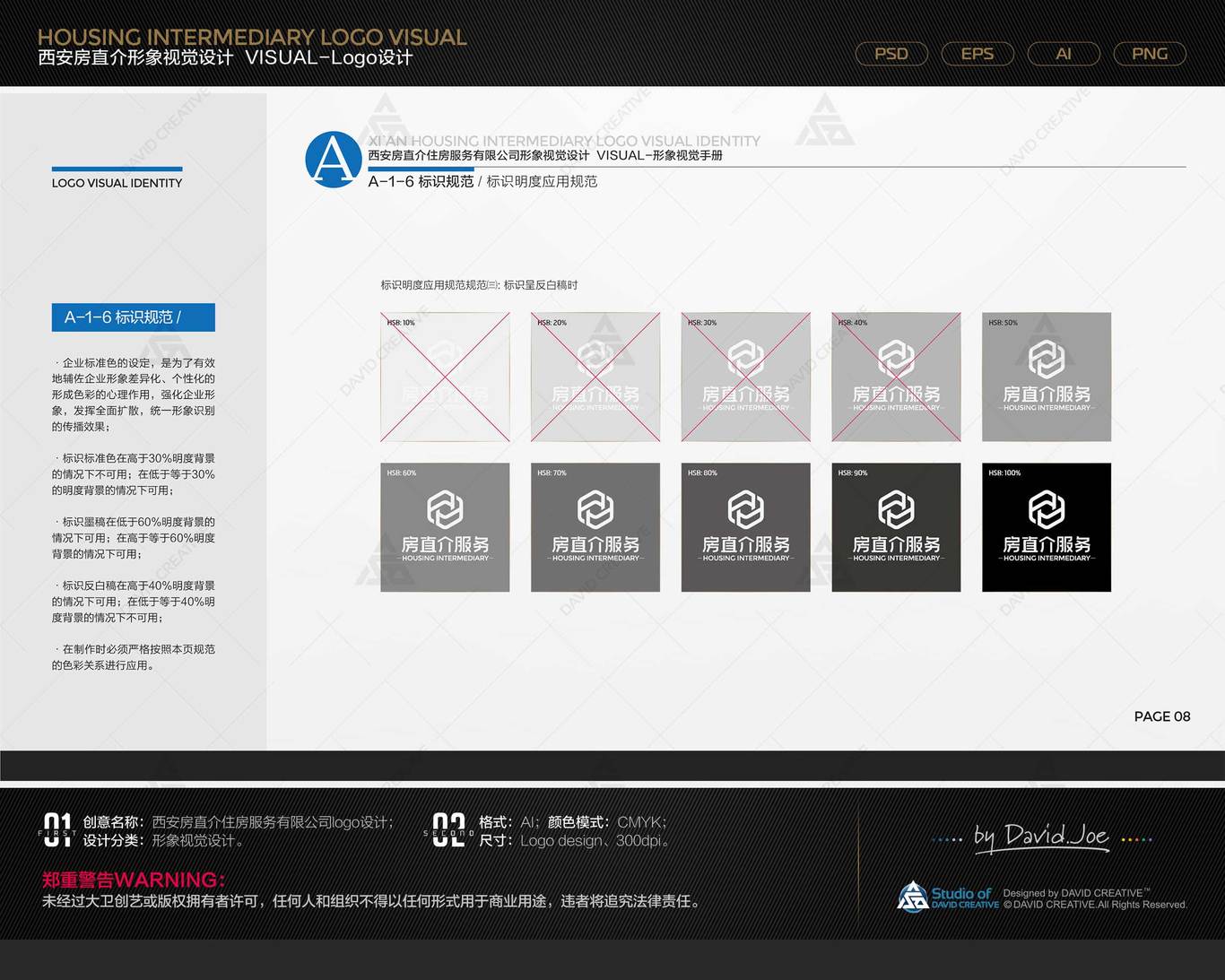Click the 01 FIRST number icon
This screenshot has width=1225, height=980.
[x=57, y=830]
